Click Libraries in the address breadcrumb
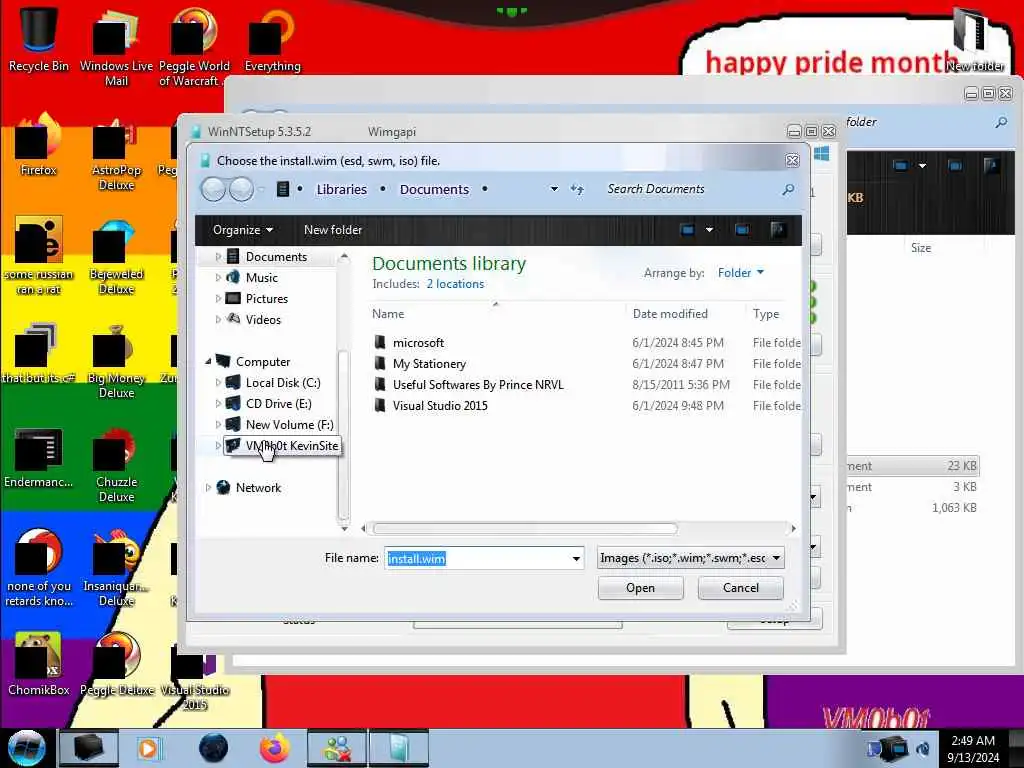This screenshot has height=768, width=1024. pyautogui.click(x=342, y=189)
